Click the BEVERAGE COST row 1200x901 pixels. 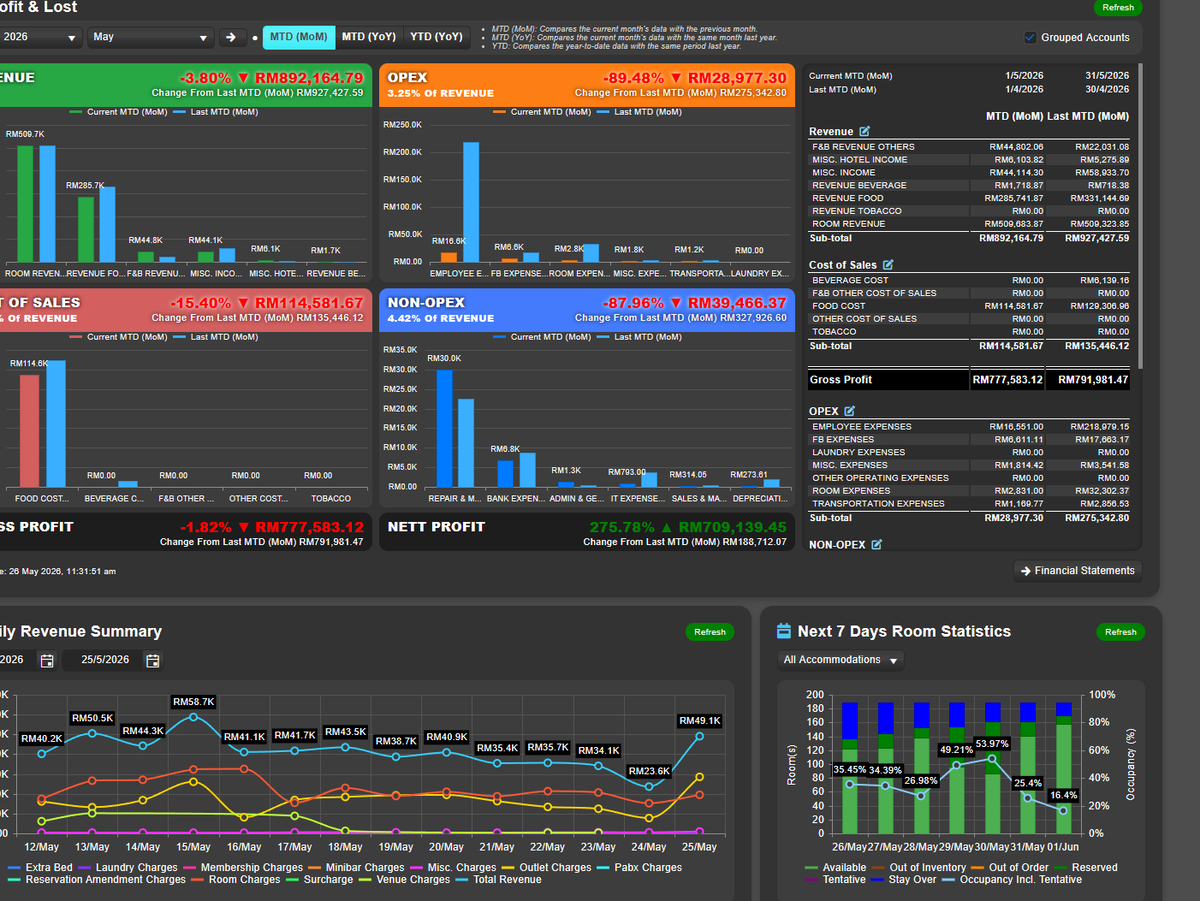tap(970, 280)
